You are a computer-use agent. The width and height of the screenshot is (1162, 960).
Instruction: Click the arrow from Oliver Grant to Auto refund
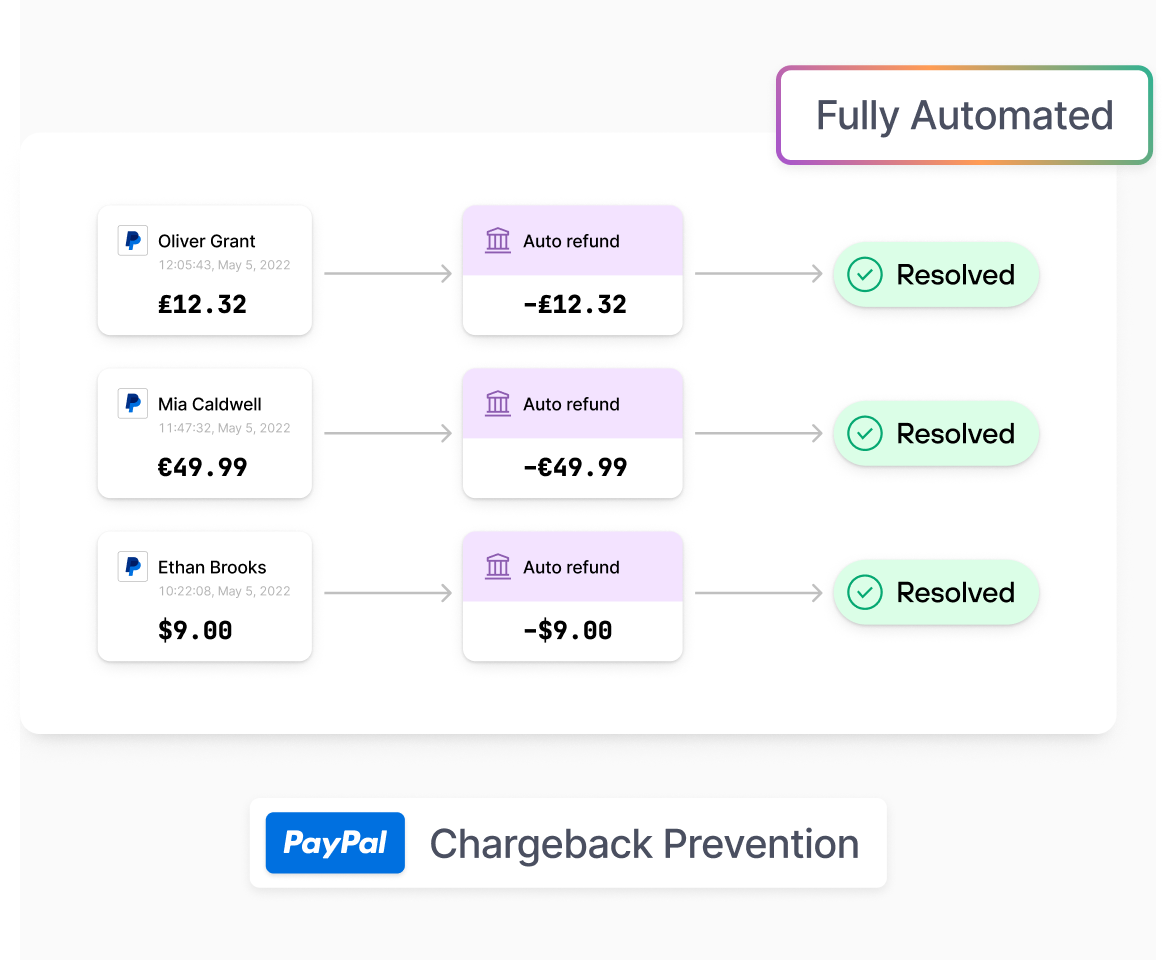coord(388,274)
